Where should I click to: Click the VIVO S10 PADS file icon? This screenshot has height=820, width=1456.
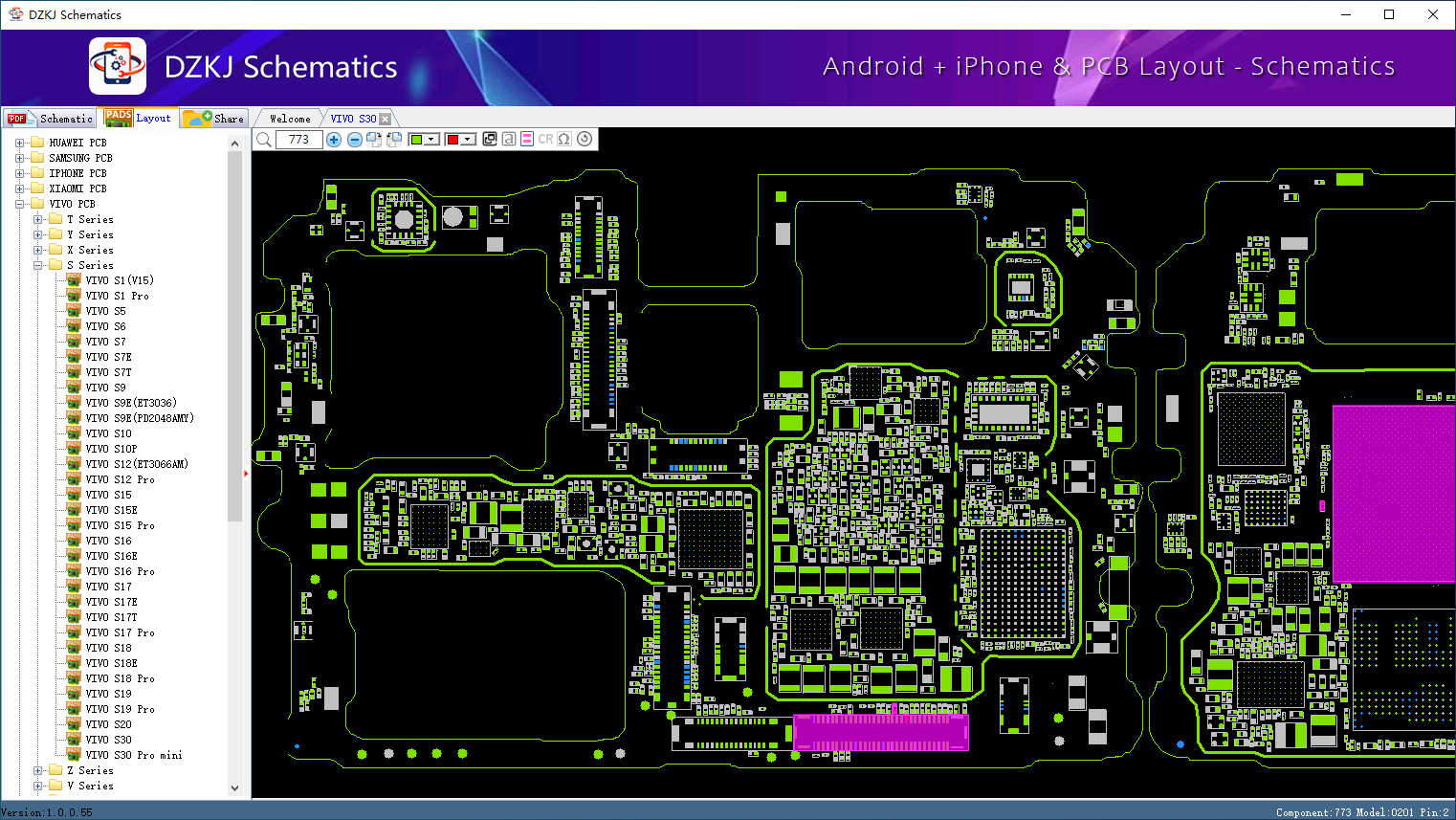pos(74,433)
